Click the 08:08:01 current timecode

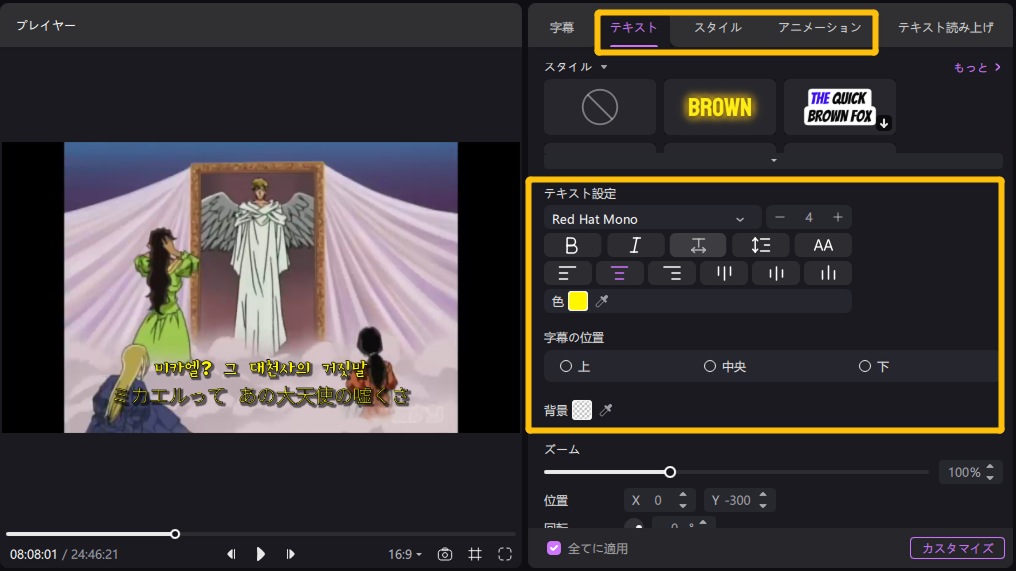point(33,554)
